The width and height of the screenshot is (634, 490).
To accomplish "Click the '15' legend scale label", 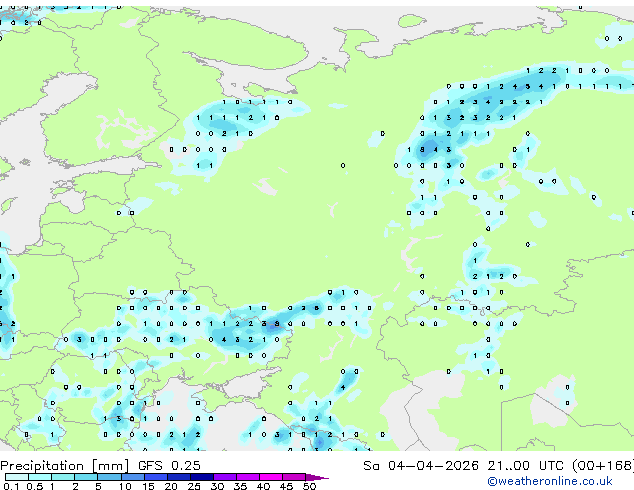I will click(148, 486).
